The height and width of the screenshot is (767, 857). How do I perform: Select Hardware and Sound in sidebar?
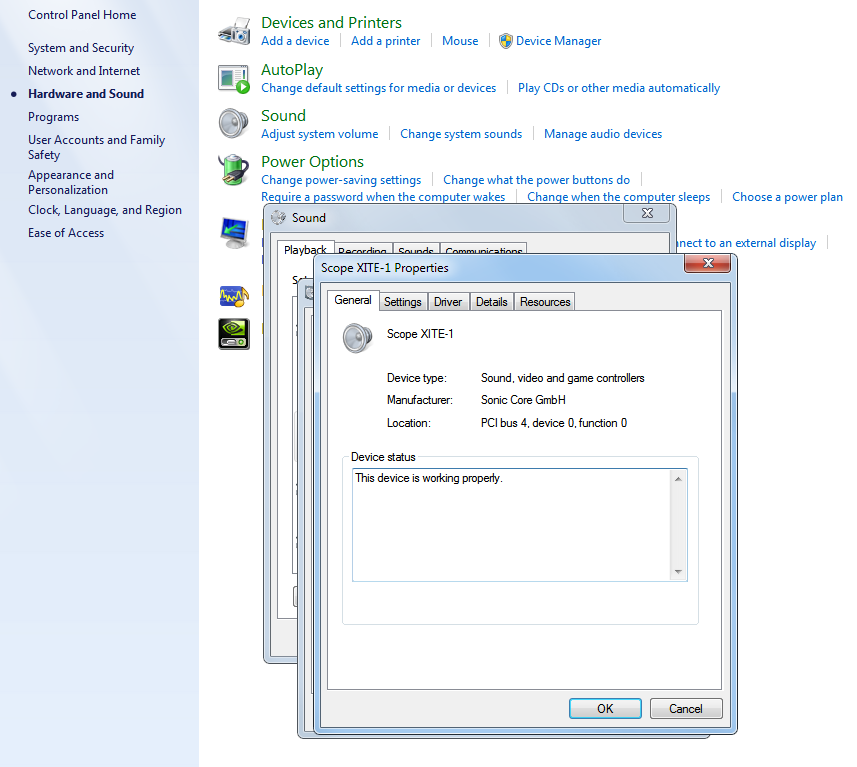click(86, 94)
